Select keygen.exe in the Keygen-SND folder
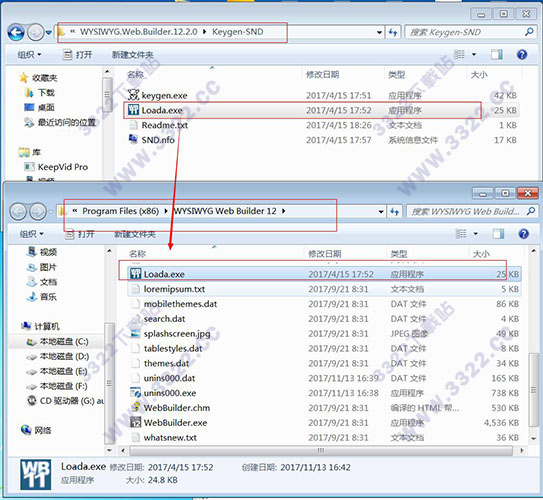543x500 pixels. [x=322, y=95]
